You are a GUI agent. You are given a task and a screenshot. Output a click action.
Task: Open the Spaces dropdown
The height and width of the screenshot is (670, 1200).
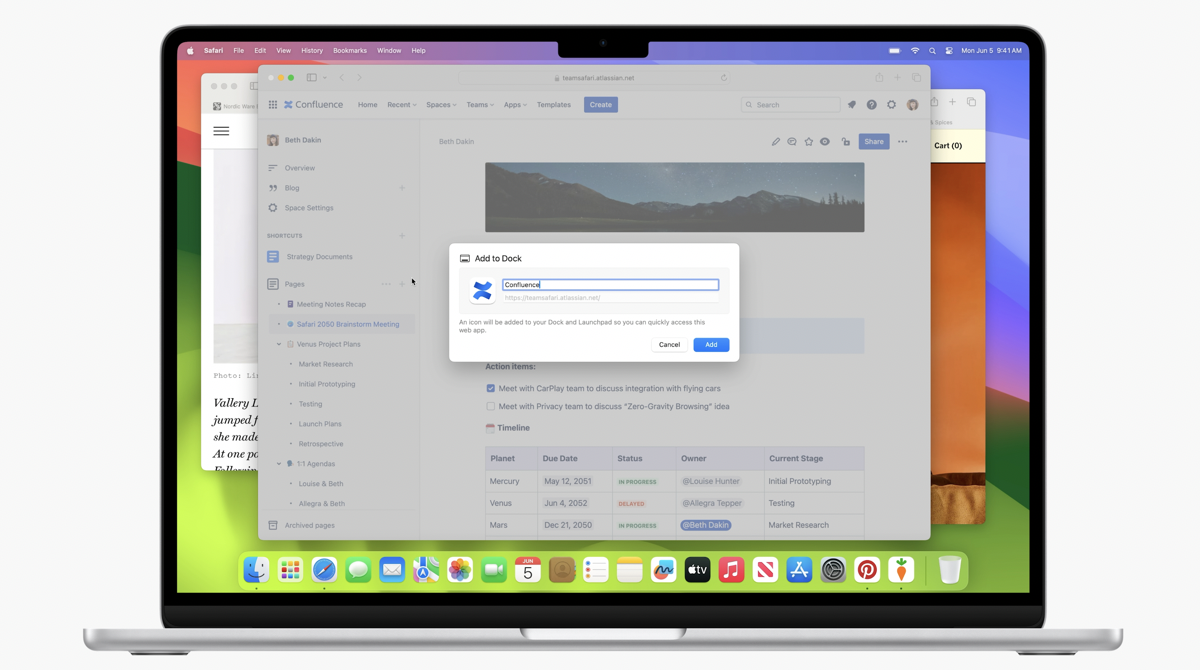(x=441, y=105)
